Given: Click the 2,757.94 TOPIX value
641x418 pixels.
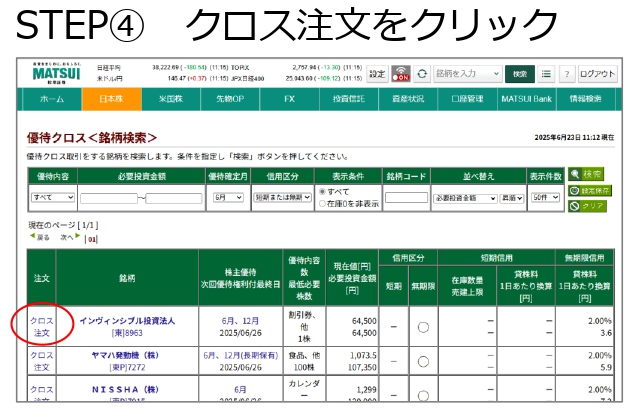Looking at the screenshot, I should tap(304, 67).
